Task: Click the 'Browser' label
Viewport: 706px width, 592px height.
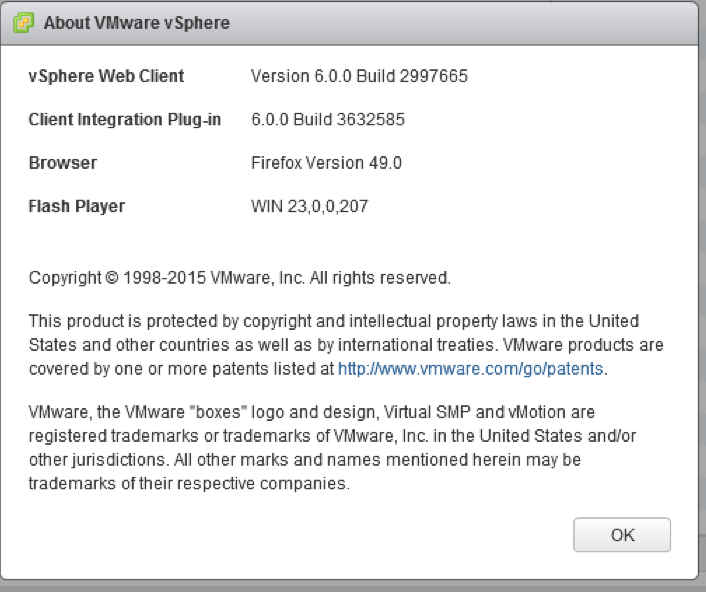Action: (63, 163)
